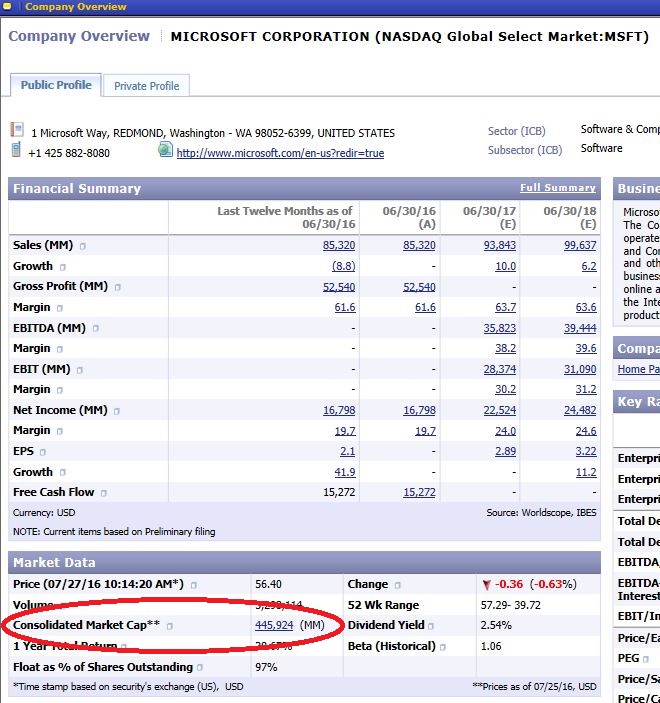660x703 pixels.
Task: Open the Full Summary link
Action: coord(557,188)
